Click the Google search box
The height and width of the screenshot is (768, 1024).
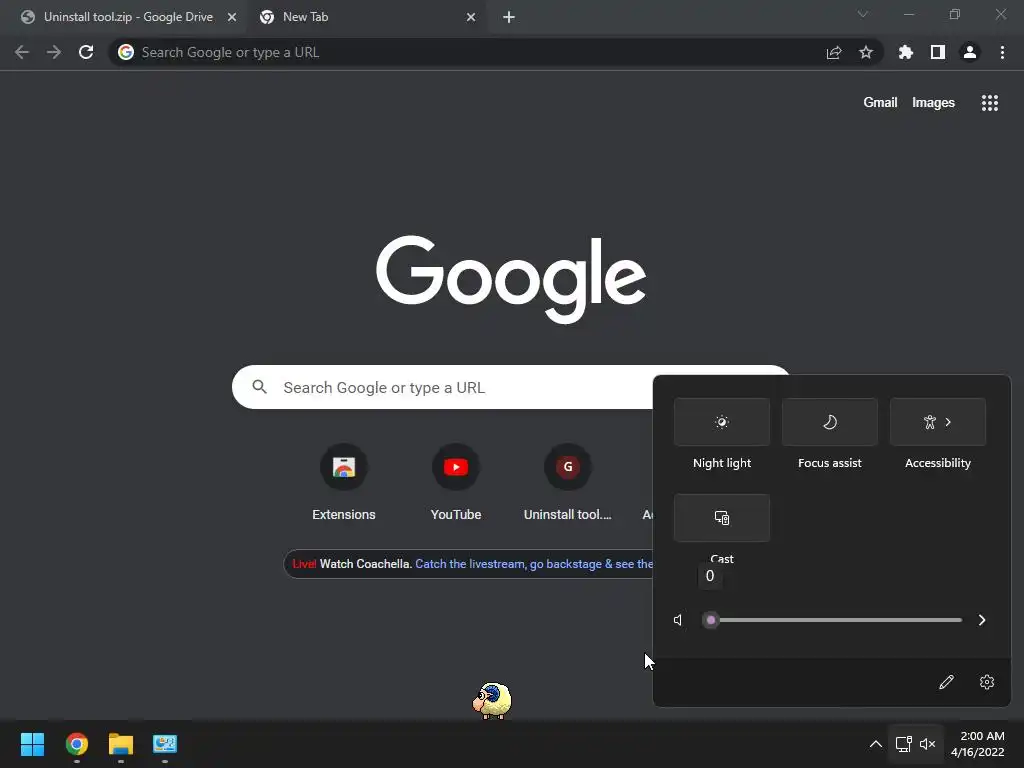coord(443,387)
